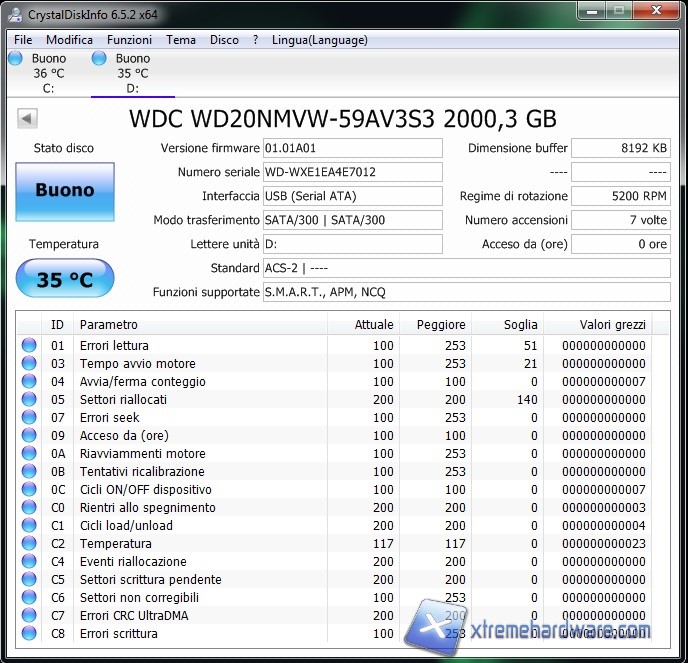Select the Tempo avvio motore row
Image resolution: width=688 pixels, height=663 pixels.
pyautogui.click(x=200, y=364)
